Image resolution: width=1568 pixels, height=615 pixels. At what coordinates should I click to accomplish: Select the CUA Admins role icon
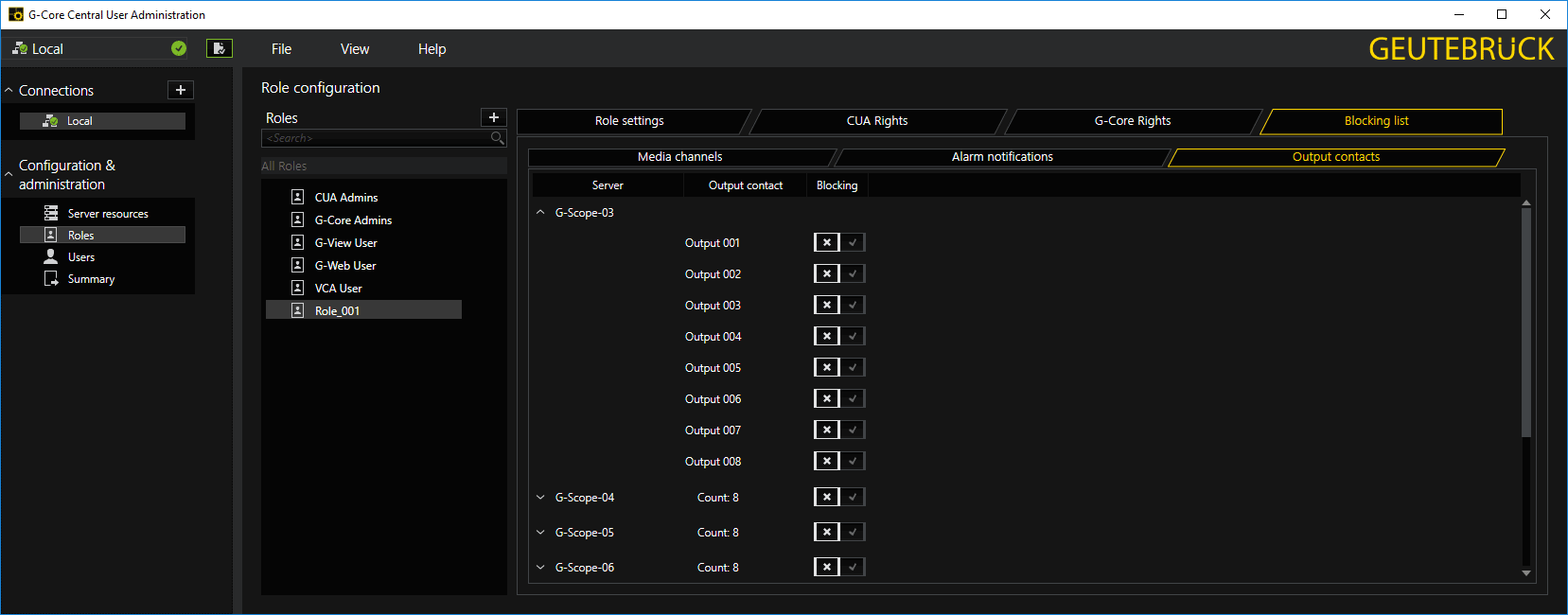[x=297, y=197]
